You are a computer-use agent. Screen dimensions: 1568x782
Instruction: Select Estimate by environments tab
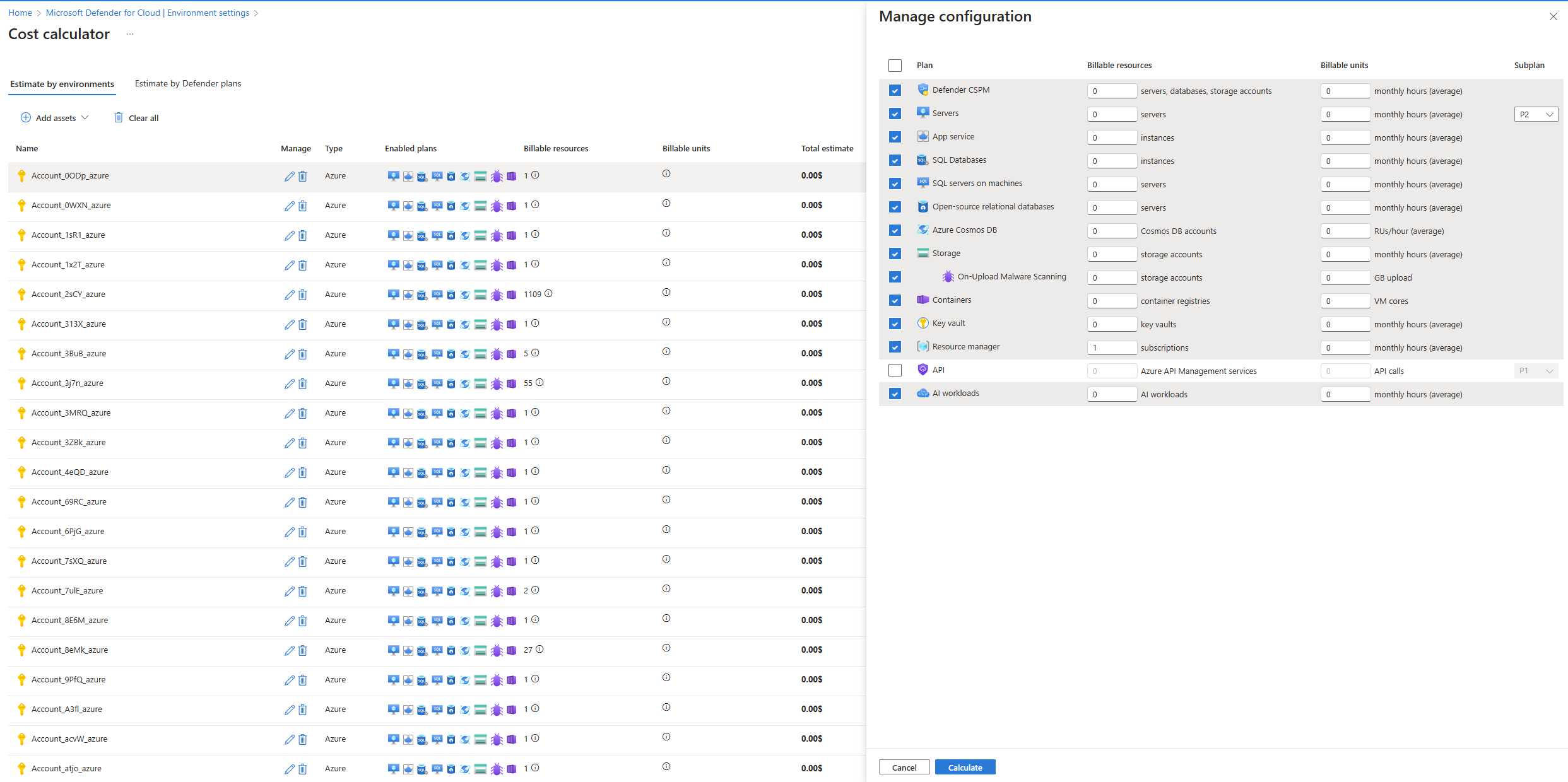62,85
